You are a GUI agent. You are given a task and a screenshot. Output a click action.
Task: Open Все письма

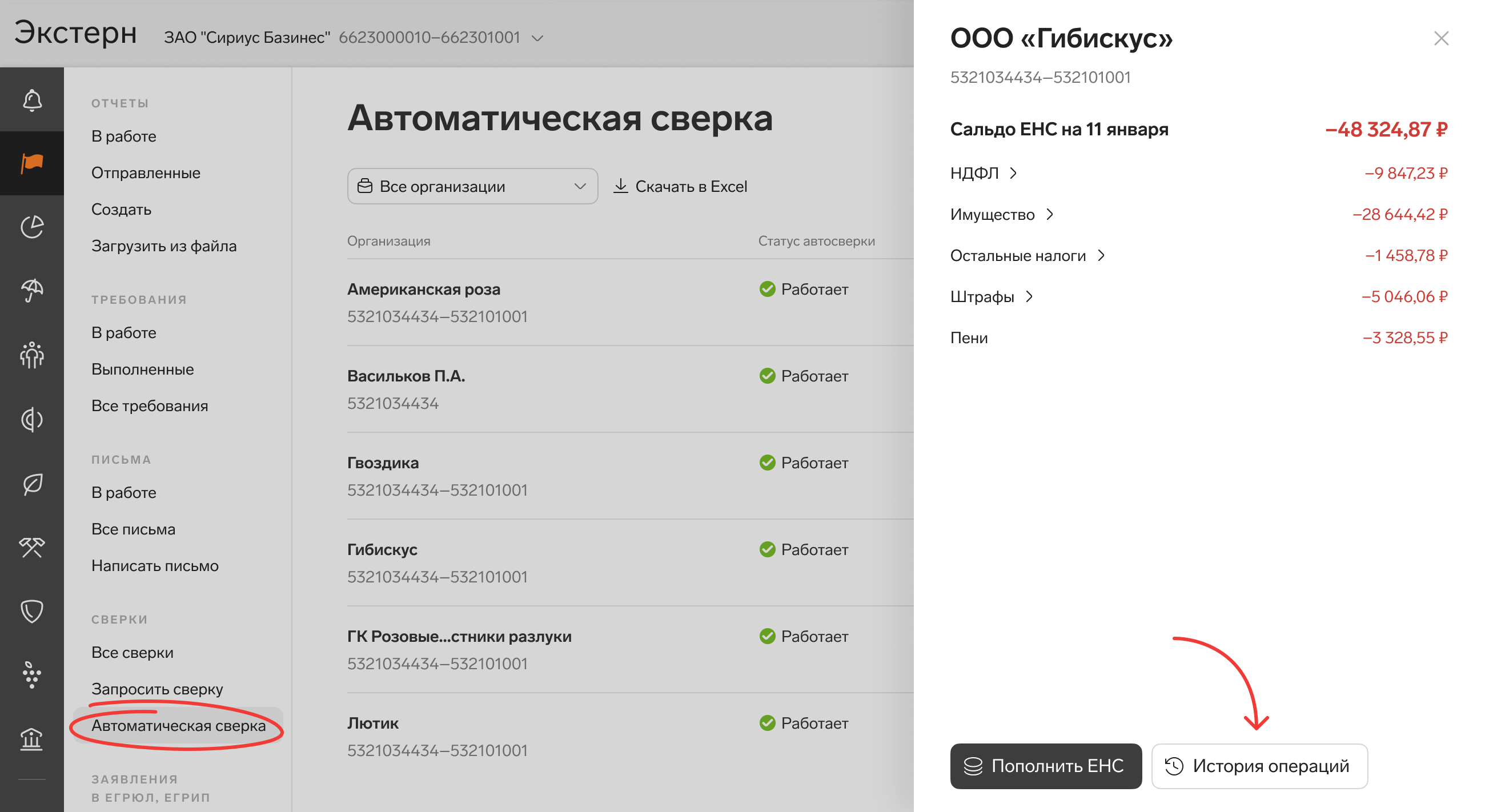[x=133, y=528]
